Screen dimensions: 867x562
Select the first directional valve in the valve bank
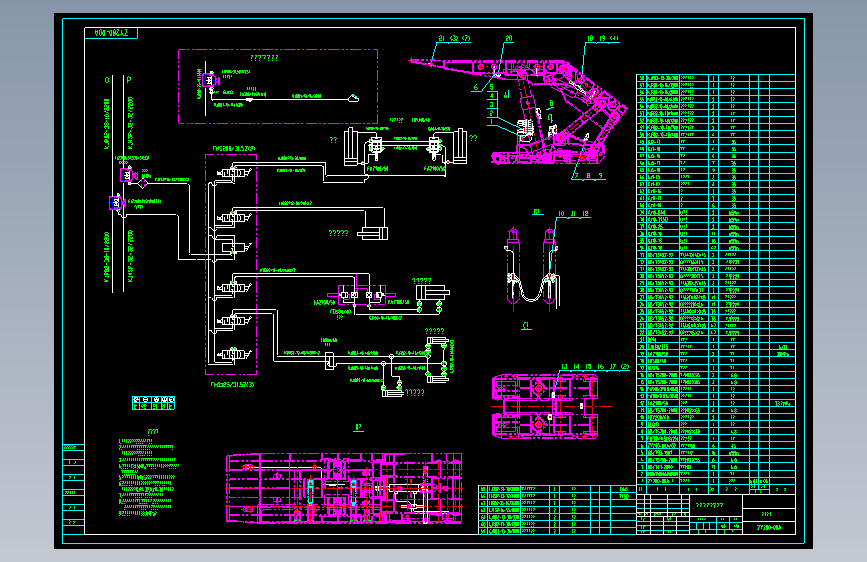234,173
